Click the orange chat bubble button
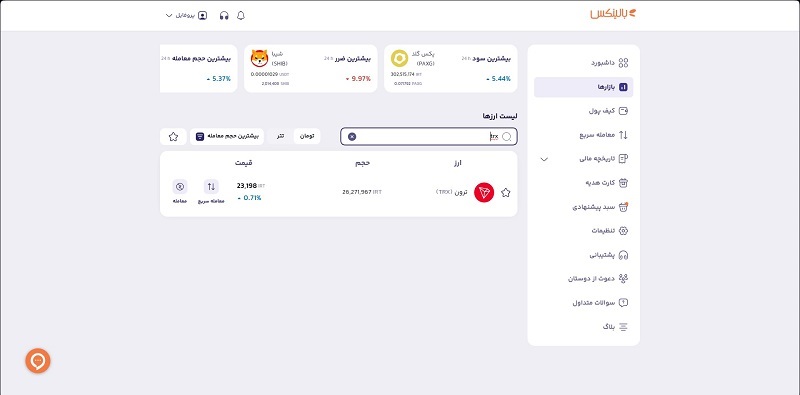This screenshot has width=800, height=395. [38, 361]
